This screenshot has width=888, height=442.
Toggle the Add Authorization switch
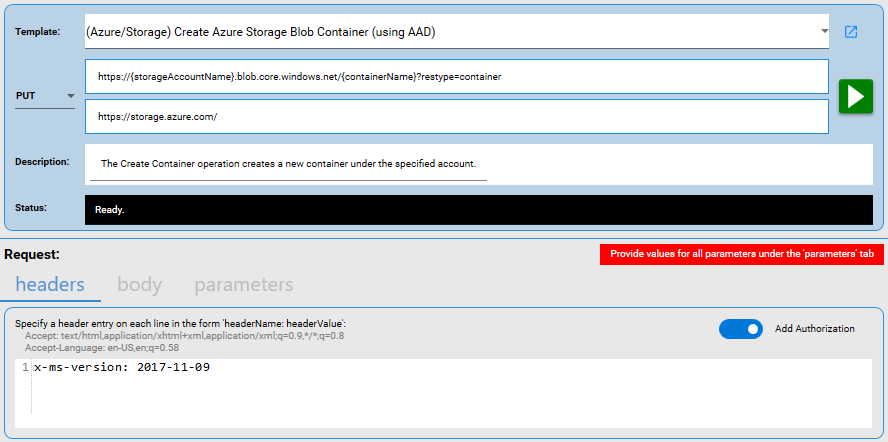[x=741, y=329]
